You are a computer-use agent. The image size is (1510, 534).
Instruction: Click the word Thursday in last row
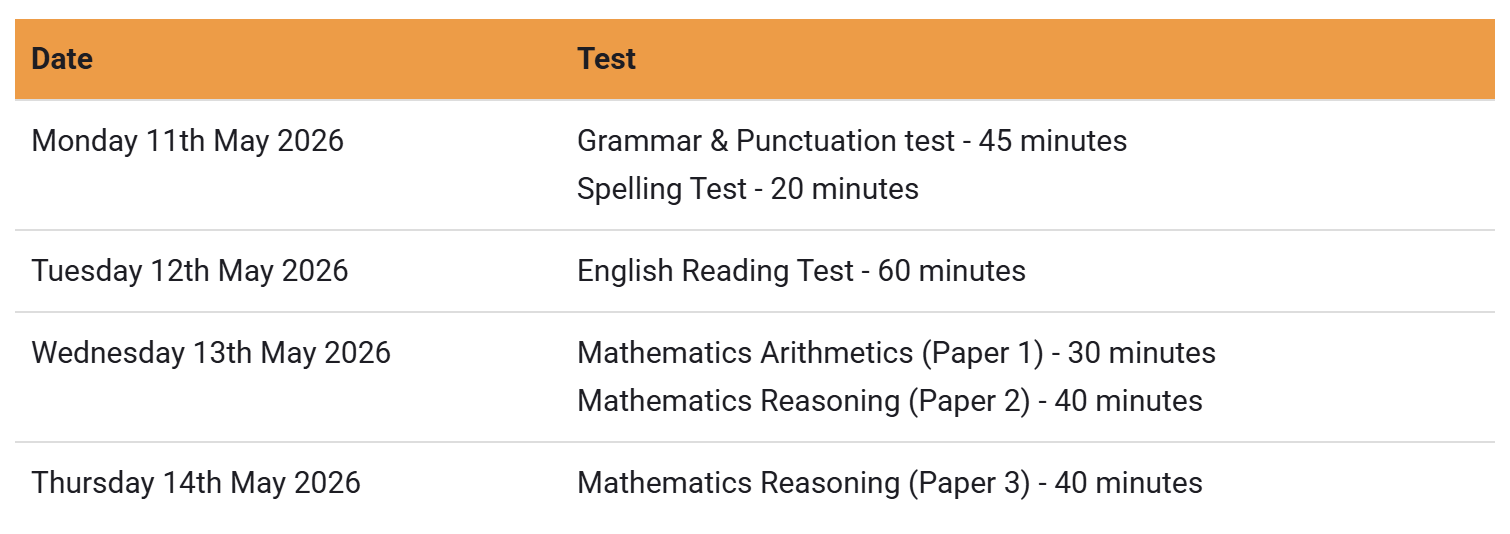coord(93,483)
